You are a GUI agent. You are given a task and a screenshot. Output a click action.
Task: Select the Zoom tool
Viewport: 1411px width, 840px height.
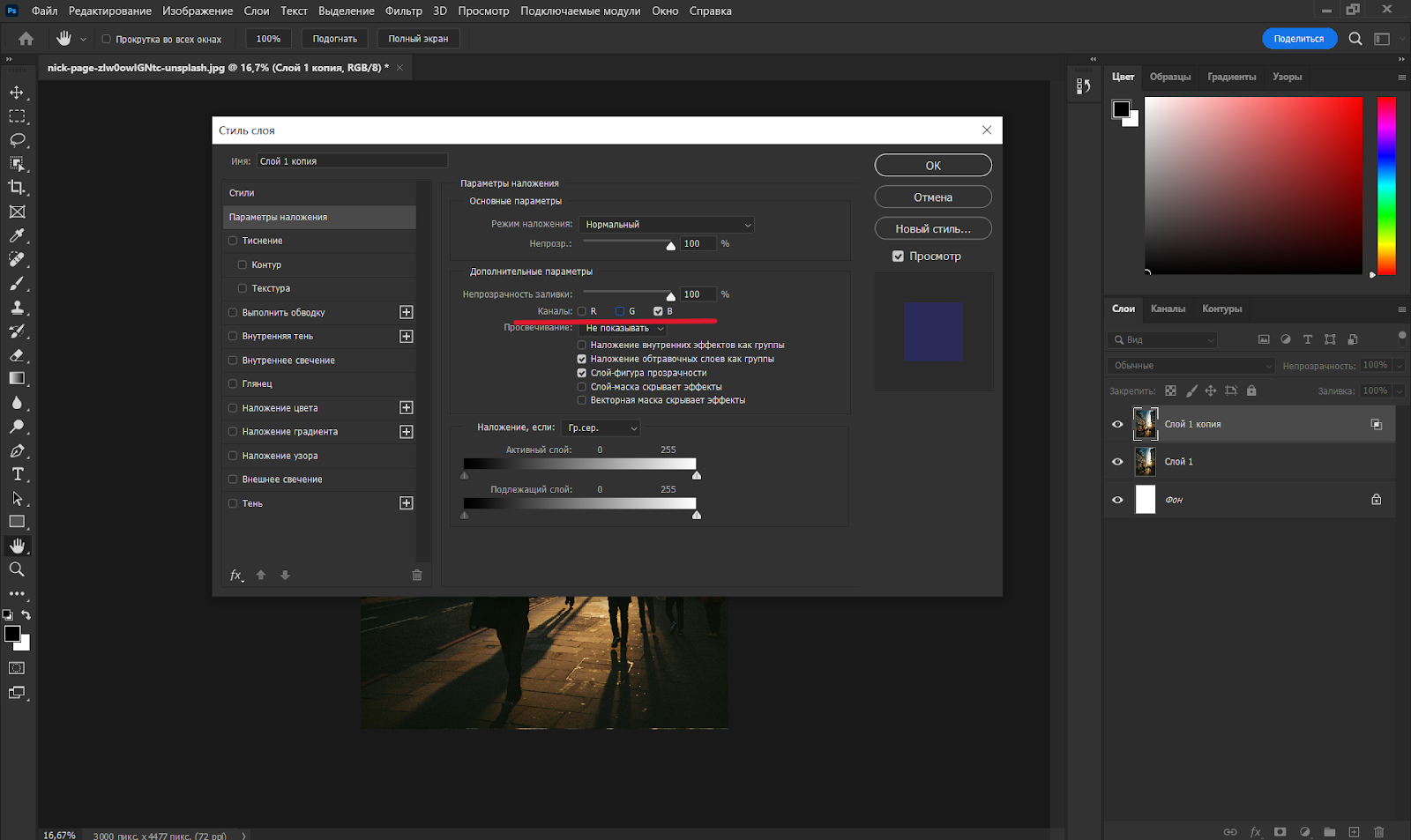point(18,569)
